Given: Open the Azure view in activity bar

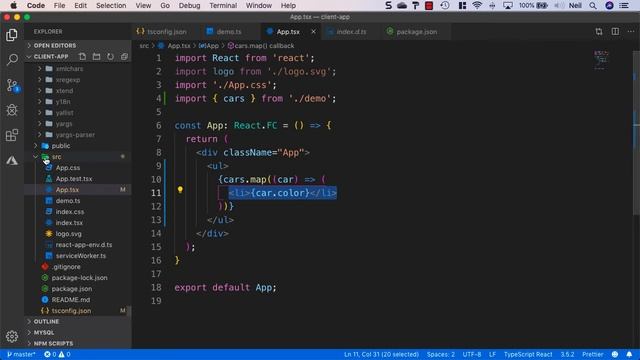Looking at the screenshot, I should click(x=12, y=160).
